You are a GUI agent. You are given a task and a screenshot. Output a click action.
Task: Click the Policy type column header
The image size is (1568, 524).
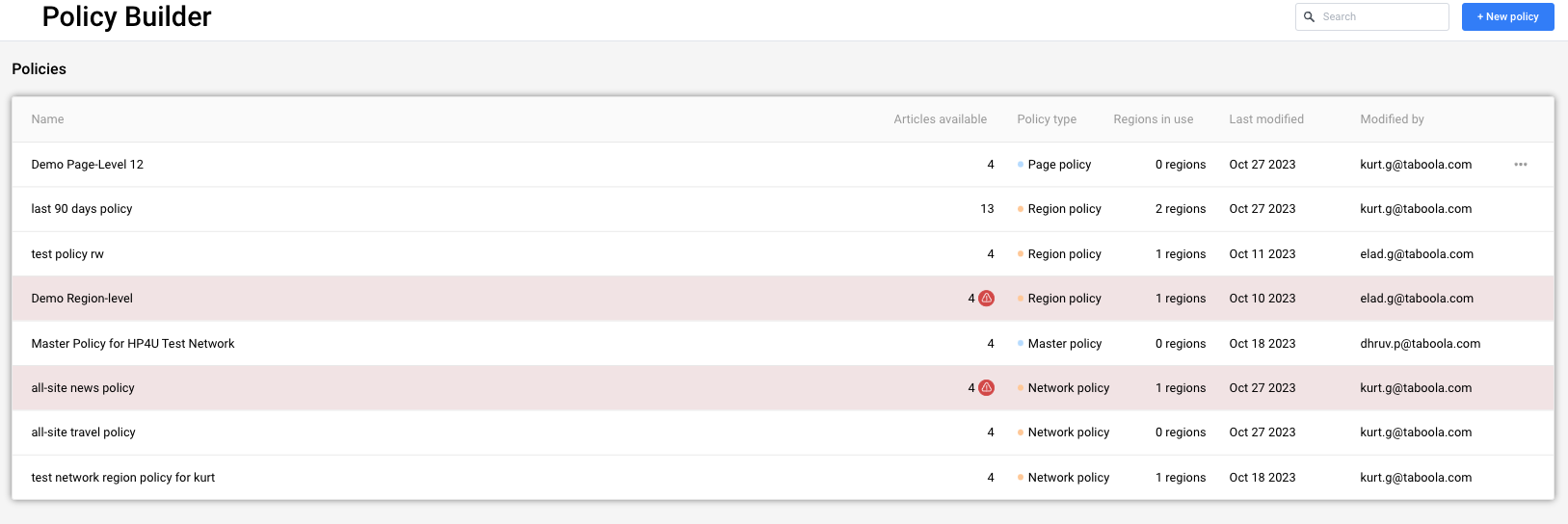click(x=1047, y=119)
